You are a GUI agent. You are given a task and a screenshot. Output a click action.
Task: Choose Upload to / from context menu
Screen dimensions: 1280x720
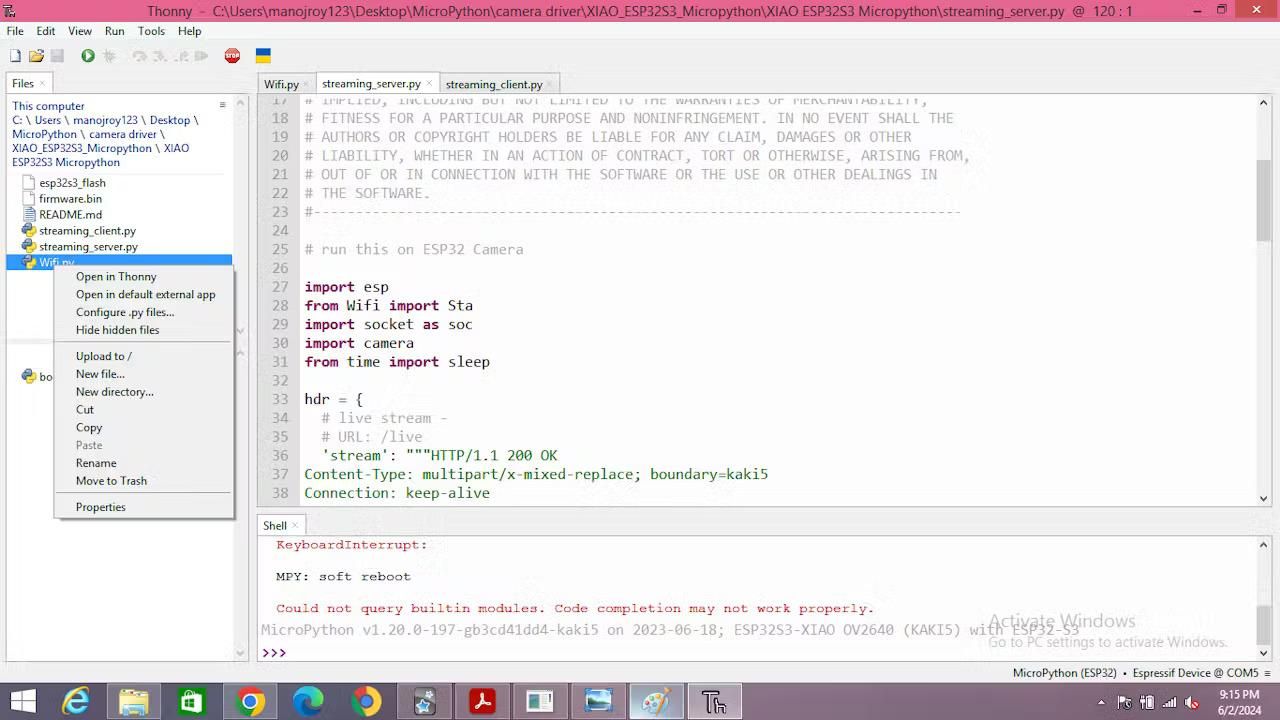103,356
